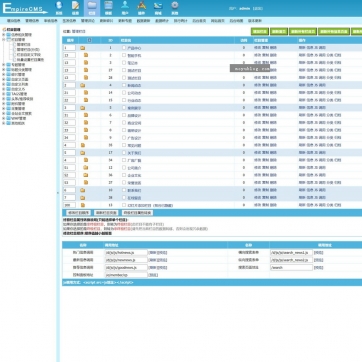Click the hotnews.js address field

click(x=126, y=253)
